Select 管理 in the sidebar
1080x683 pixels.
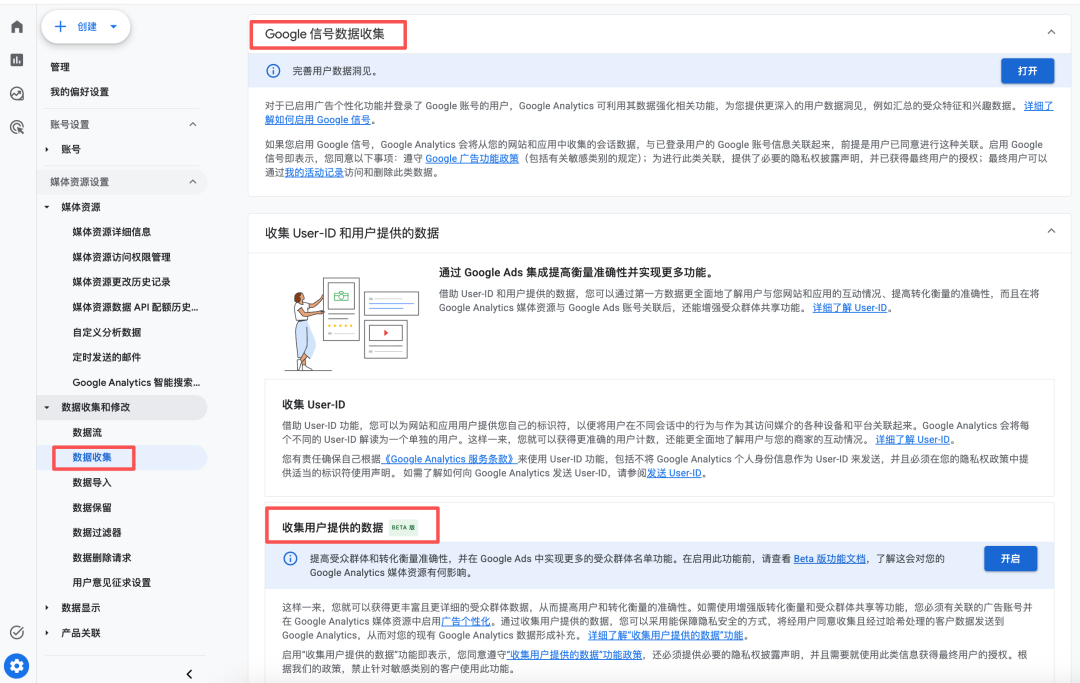point(60,67)
